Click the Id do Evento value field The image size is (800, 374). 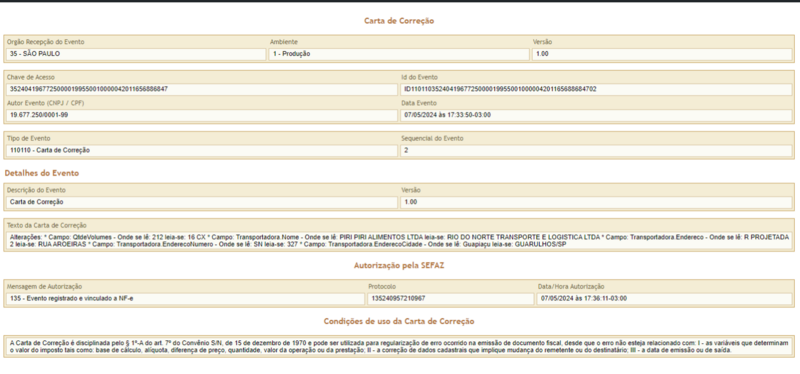click(x=596, y=89)
